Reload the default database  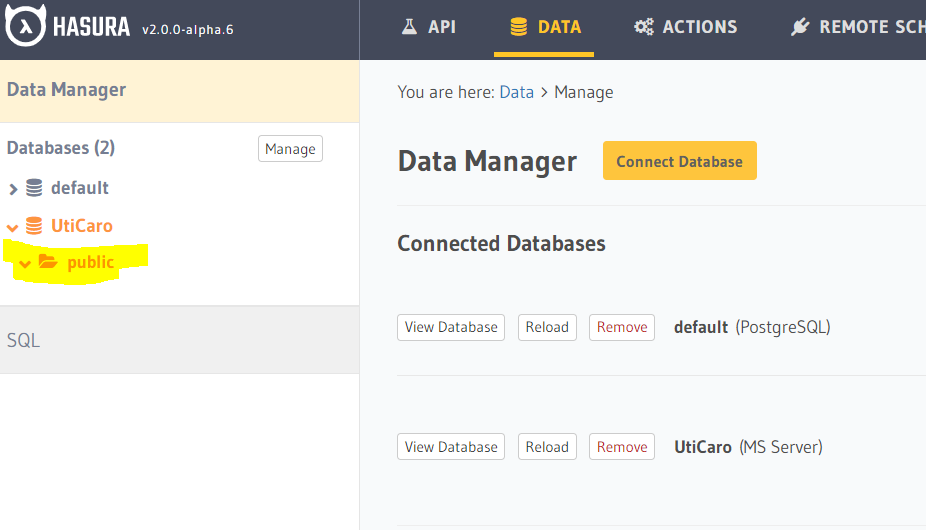[x=547, y=327]
